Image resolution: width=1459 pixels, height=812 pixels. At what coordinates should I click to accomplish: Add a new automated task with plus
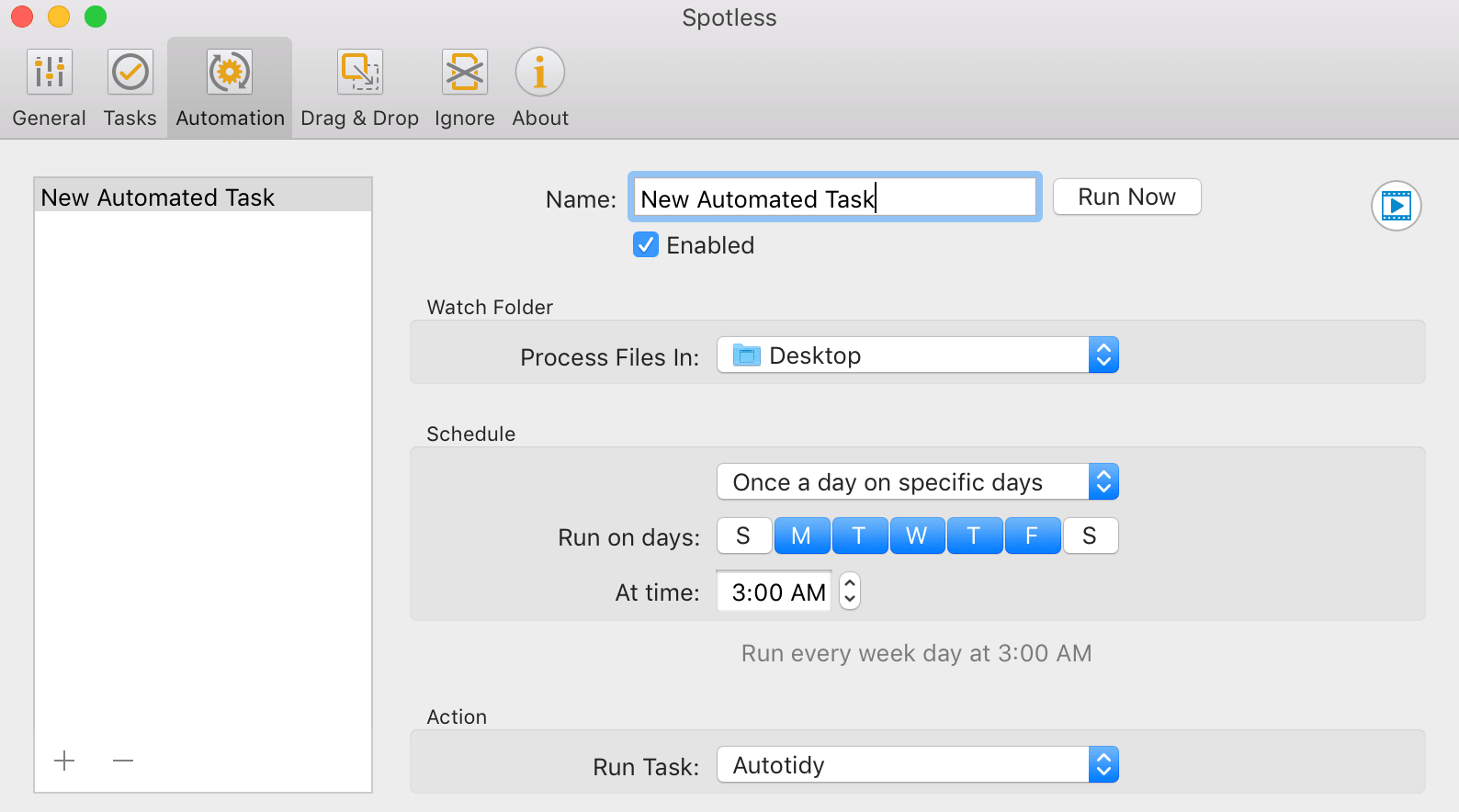point(64,761)
